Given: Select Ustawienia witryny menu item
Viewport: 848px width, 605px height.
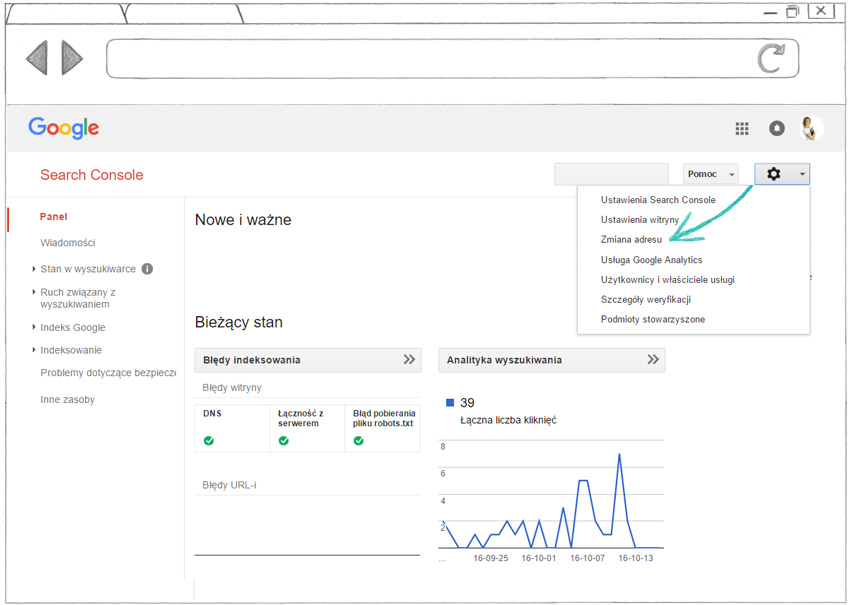Looking at the screenshot, I should point(639,220).
